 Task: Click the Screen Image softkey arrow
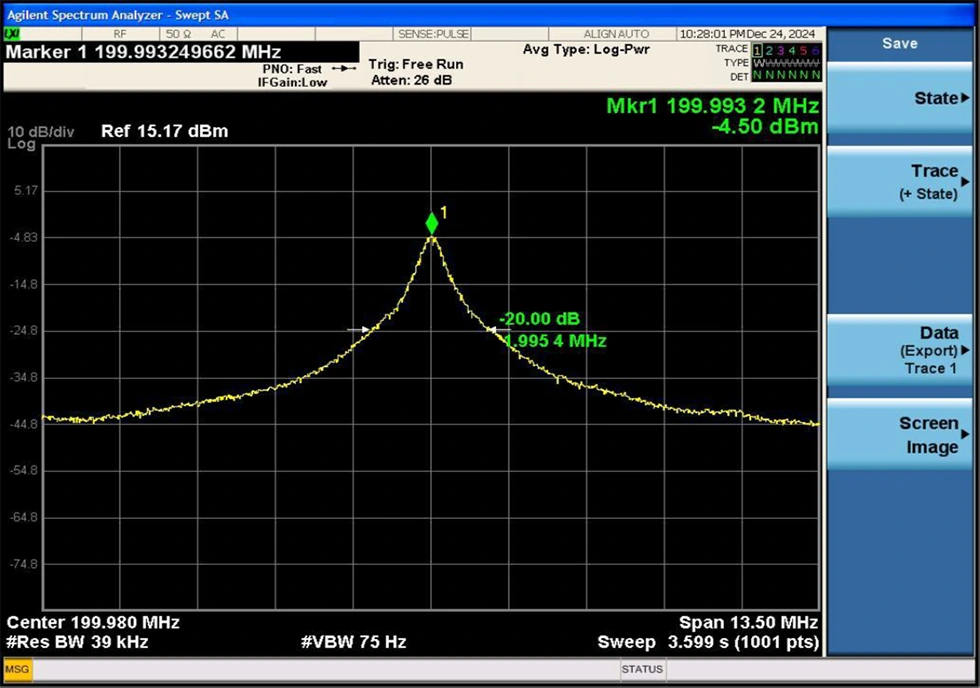coord(966,434)
